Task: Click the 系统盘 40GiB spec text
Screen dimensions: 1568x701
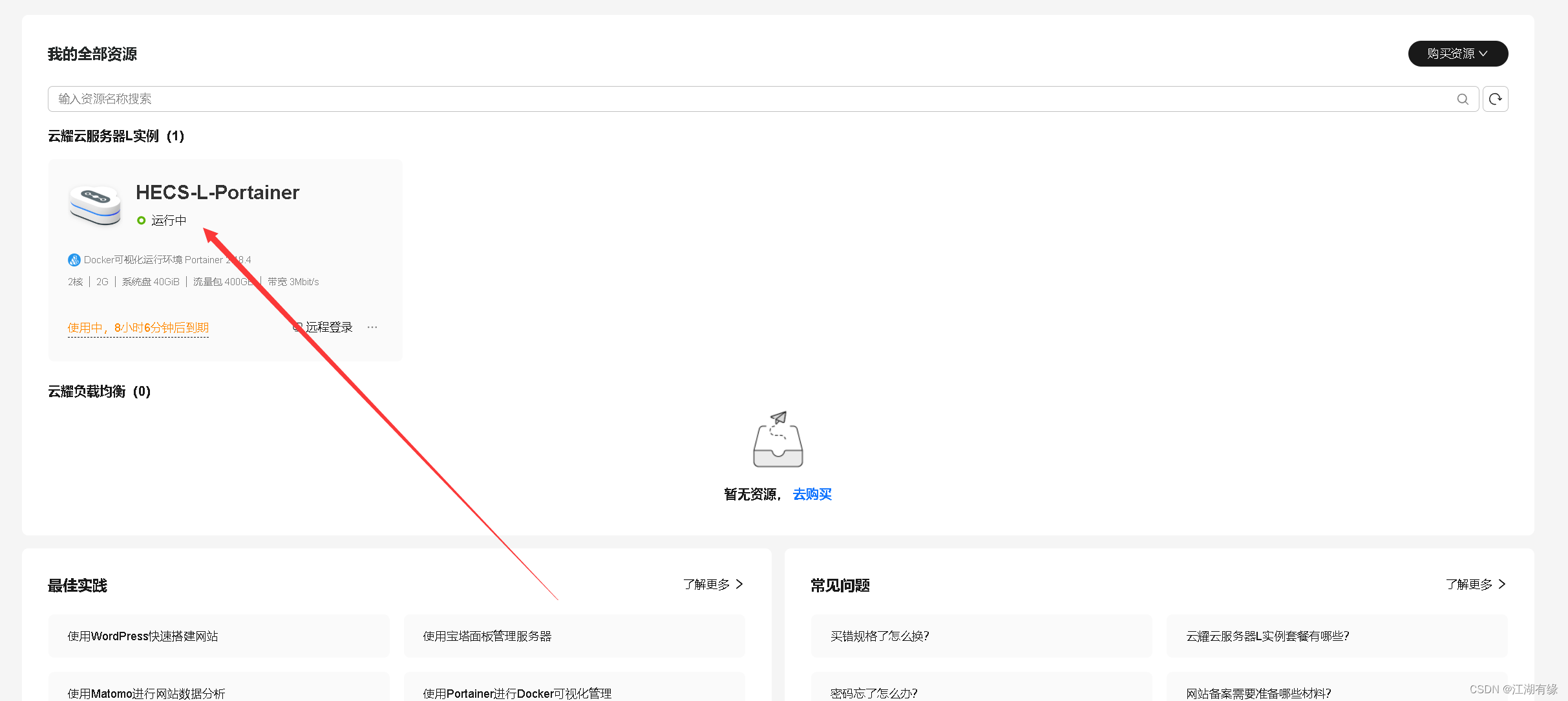Action: (151, 282)
